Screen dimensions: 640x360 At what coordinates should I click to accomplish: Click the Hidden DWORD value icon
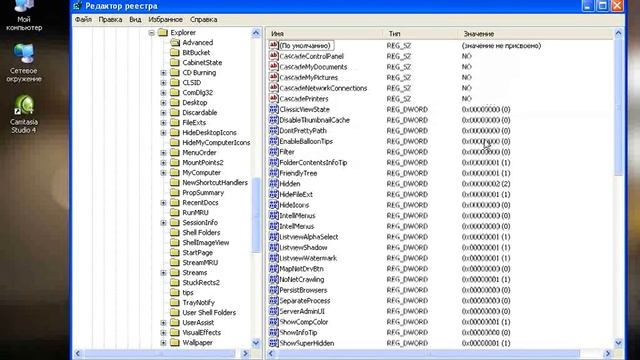point(273,183)
